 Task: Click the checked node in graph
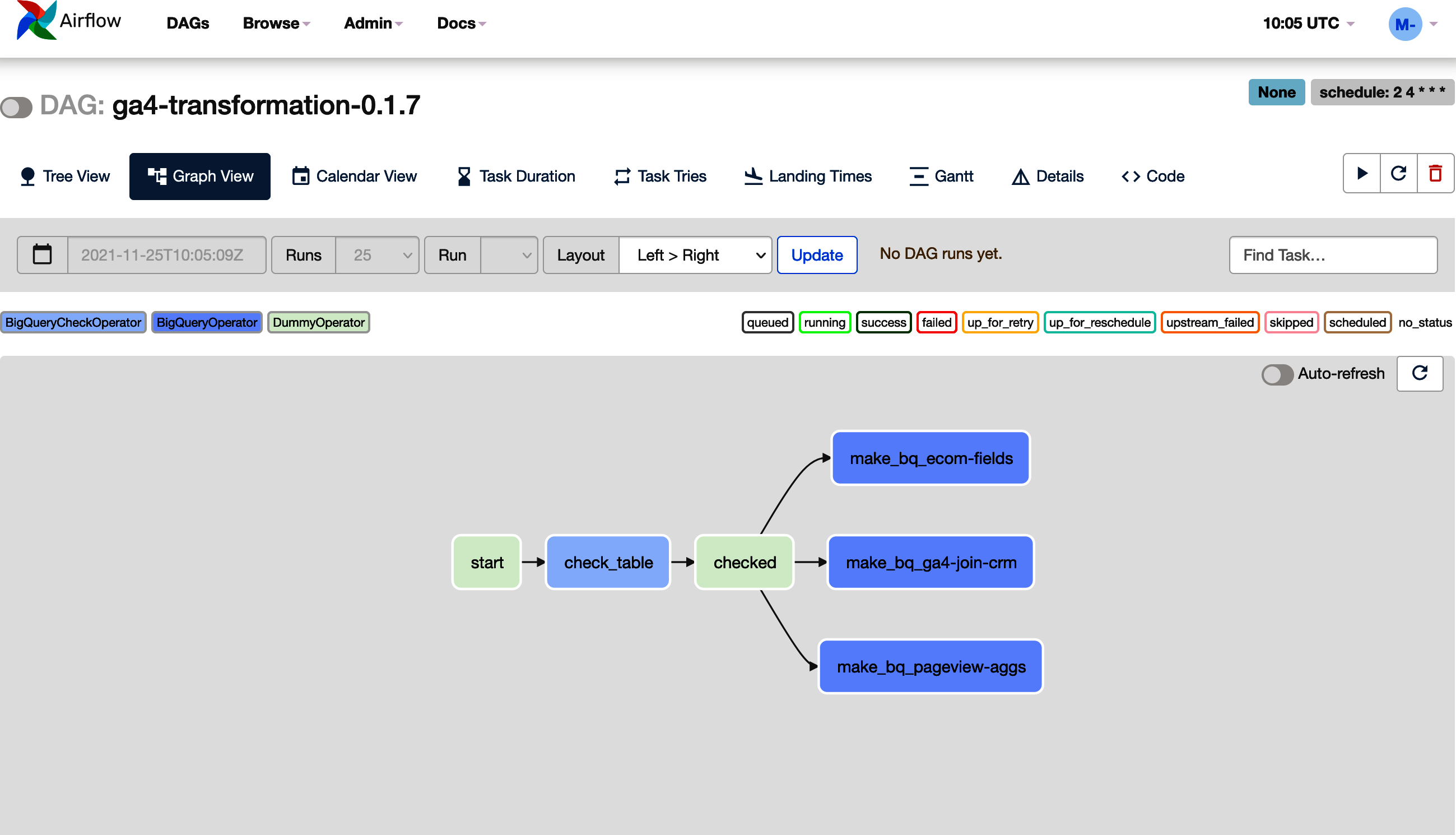pyautogui.click(x=744, y=562)
